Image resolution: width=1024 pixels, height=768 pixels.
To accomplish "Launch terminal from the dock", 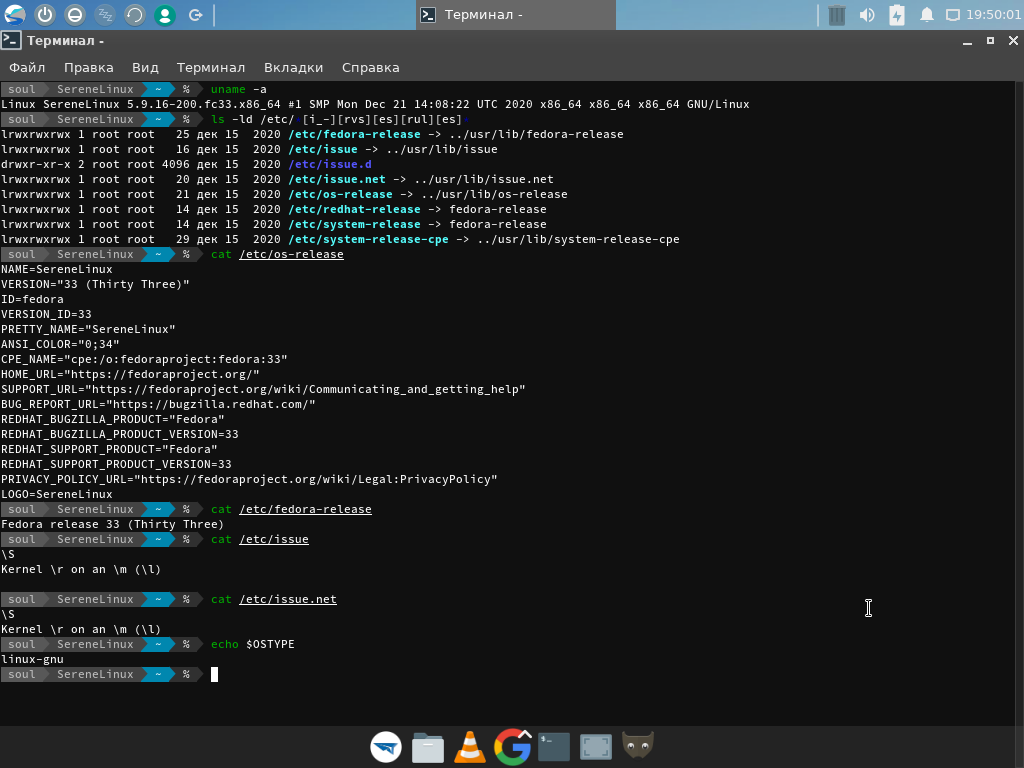I will click(x=554, y=747).
